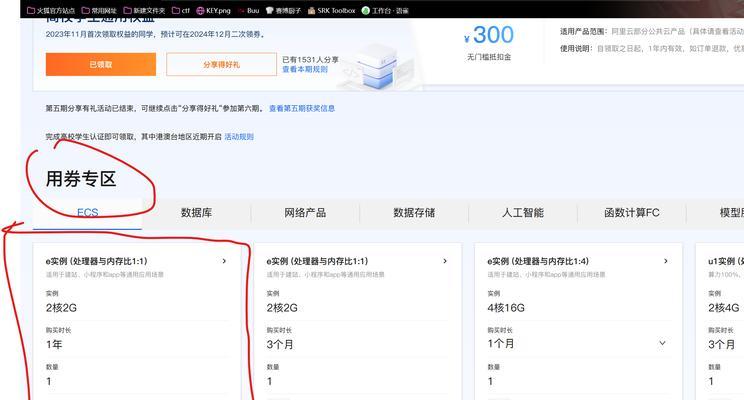Switch to the 数据存储 tab
This screenshot has height=400, width=744.
click(414, 213)
